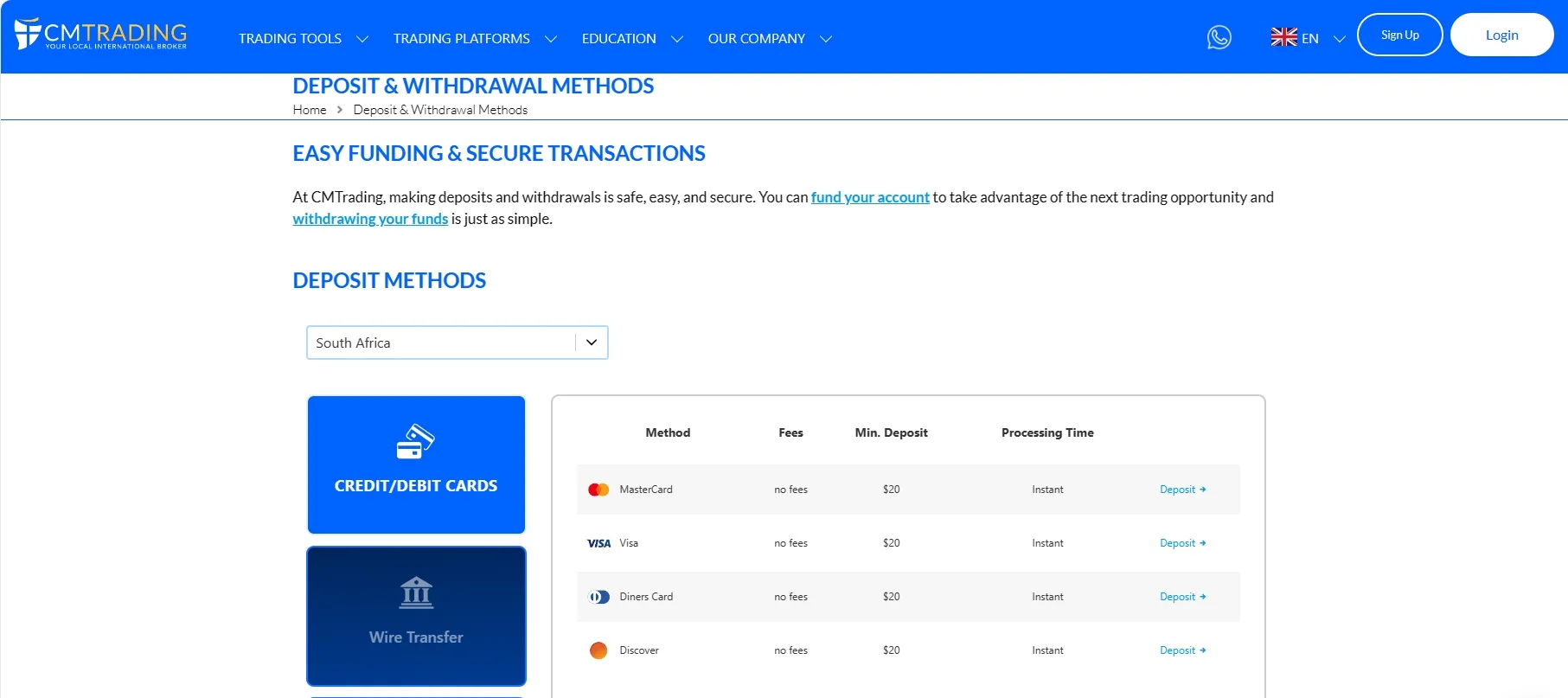Click the Processing Time column header

pyautogui.click(x=1047, y=432)
